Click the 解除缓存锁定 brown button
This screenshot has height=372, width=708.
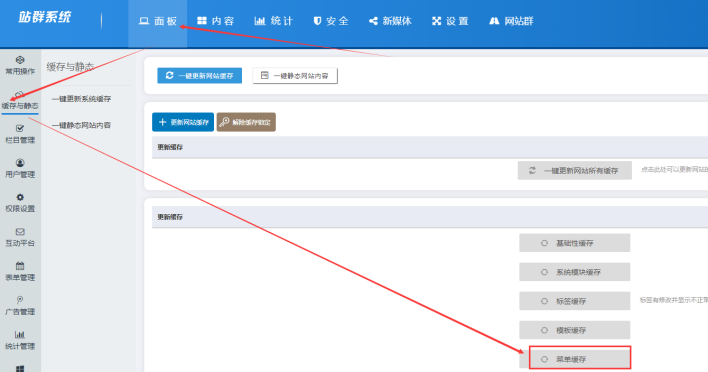(246, 122)
